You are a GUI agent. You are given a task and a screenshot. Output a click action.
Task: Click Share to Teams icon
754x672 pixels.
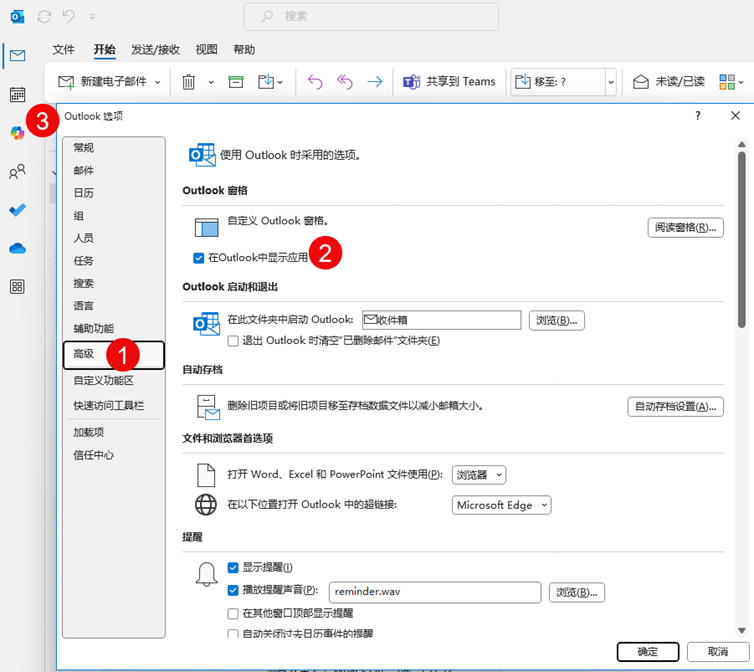click(x=412, y=82)
